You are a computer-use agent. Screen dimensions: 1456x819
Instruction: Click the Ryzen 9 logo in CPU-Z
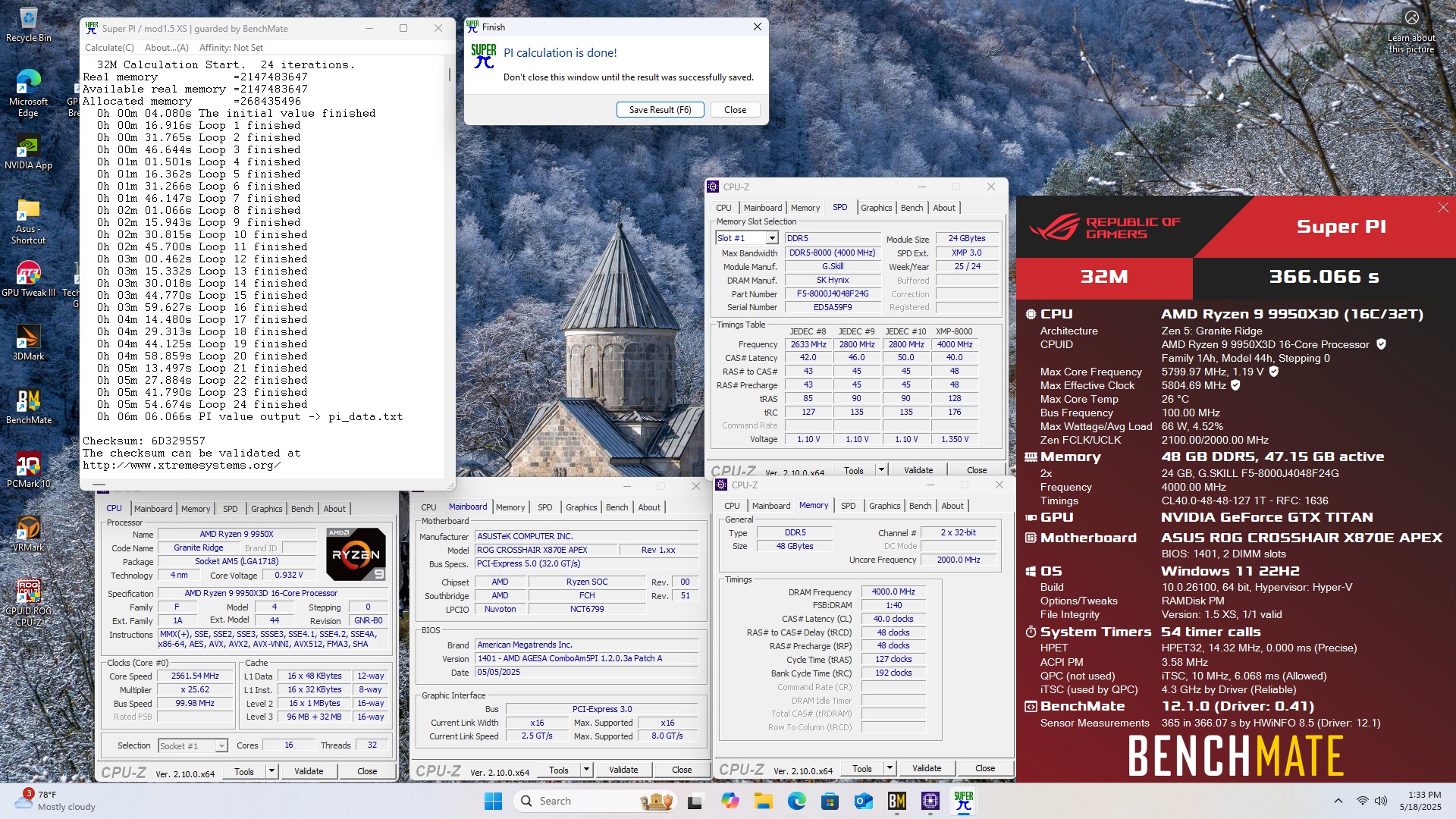(x=356, y=554)
